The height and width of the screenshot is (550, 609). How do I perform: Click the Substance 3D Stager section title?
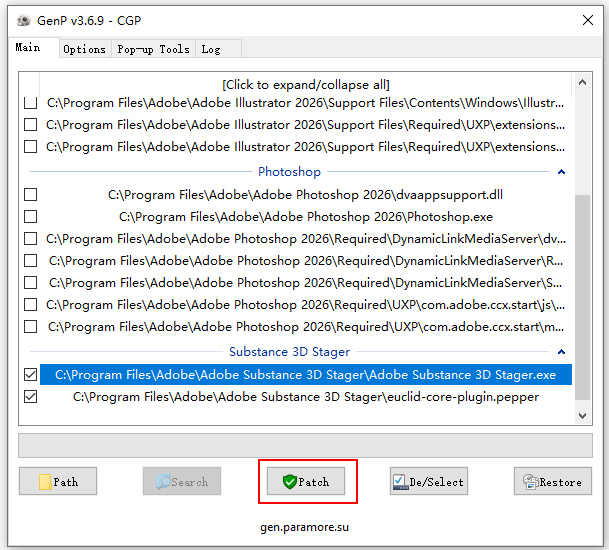(x=289, y=352)
